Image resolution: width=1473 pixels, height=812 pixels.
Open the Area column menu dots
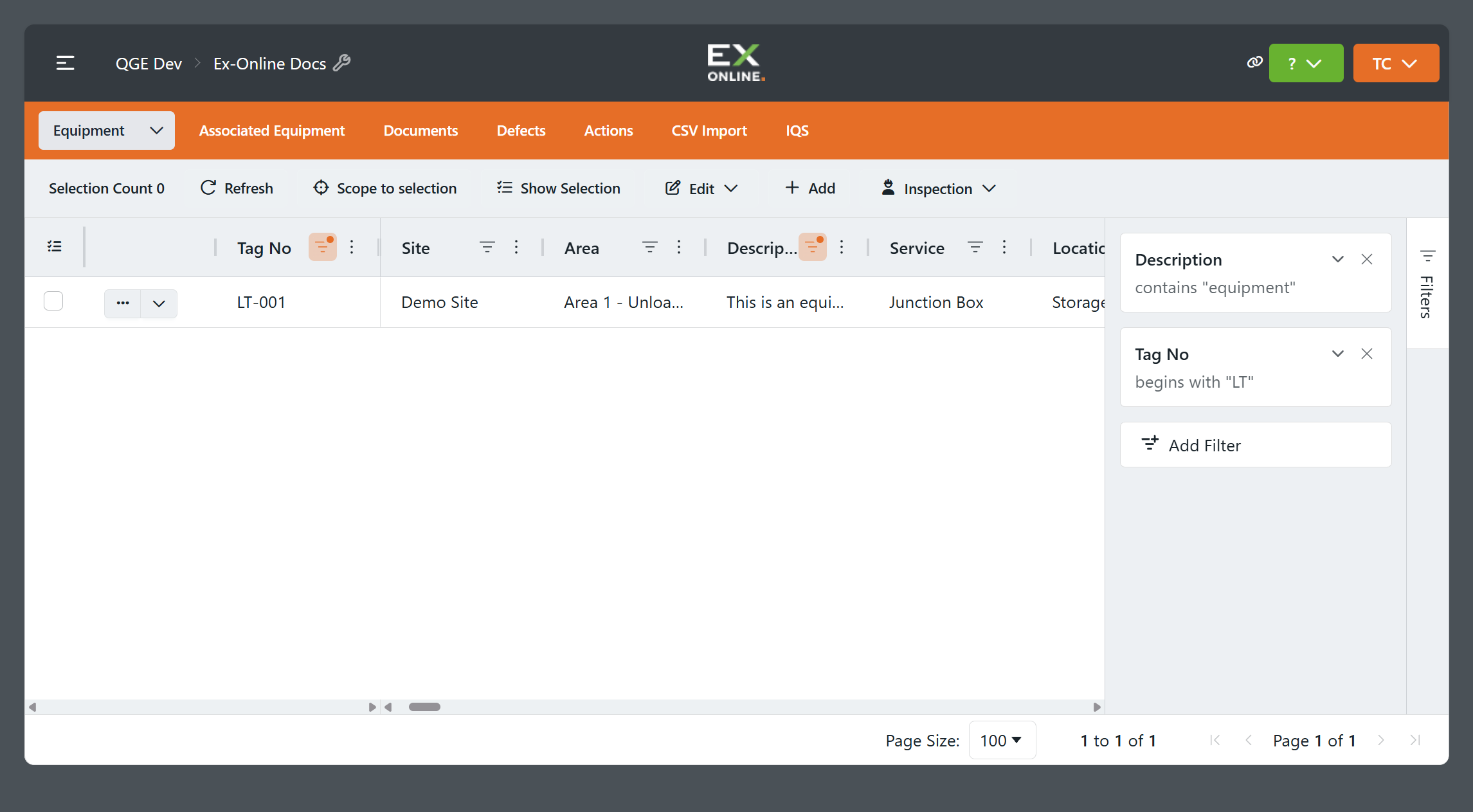point(679,248)
